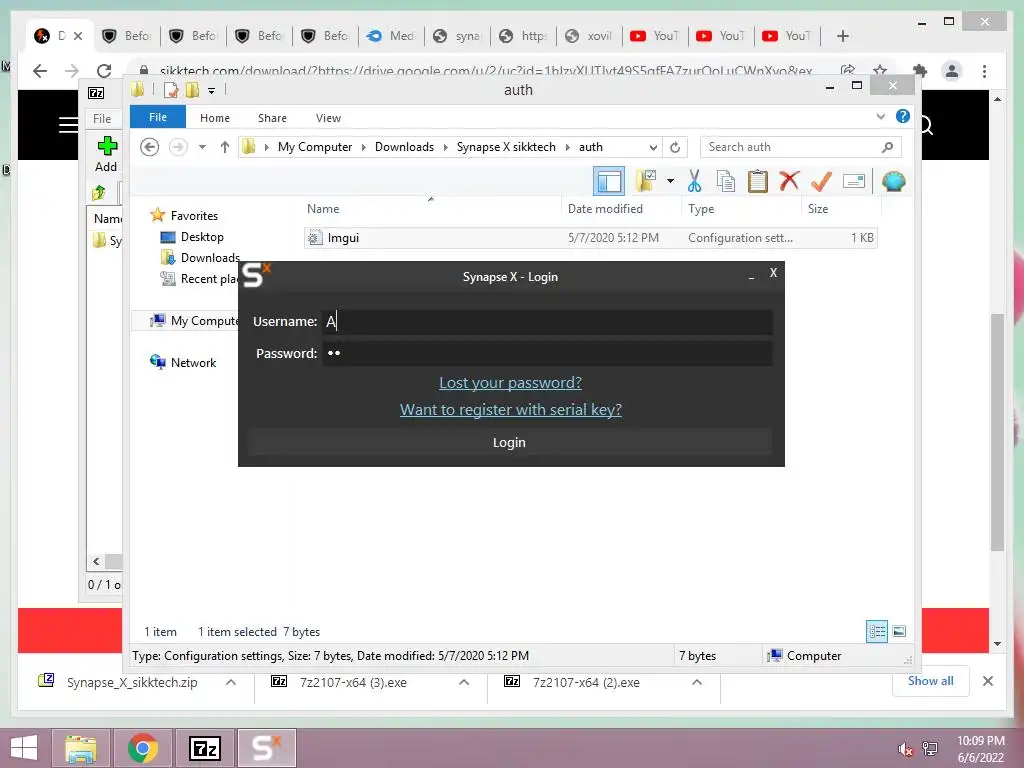The width and height of the screenshot is (1024, 768).
Task: Open the Home ribbon tab
Action: (x=215, y=118)
